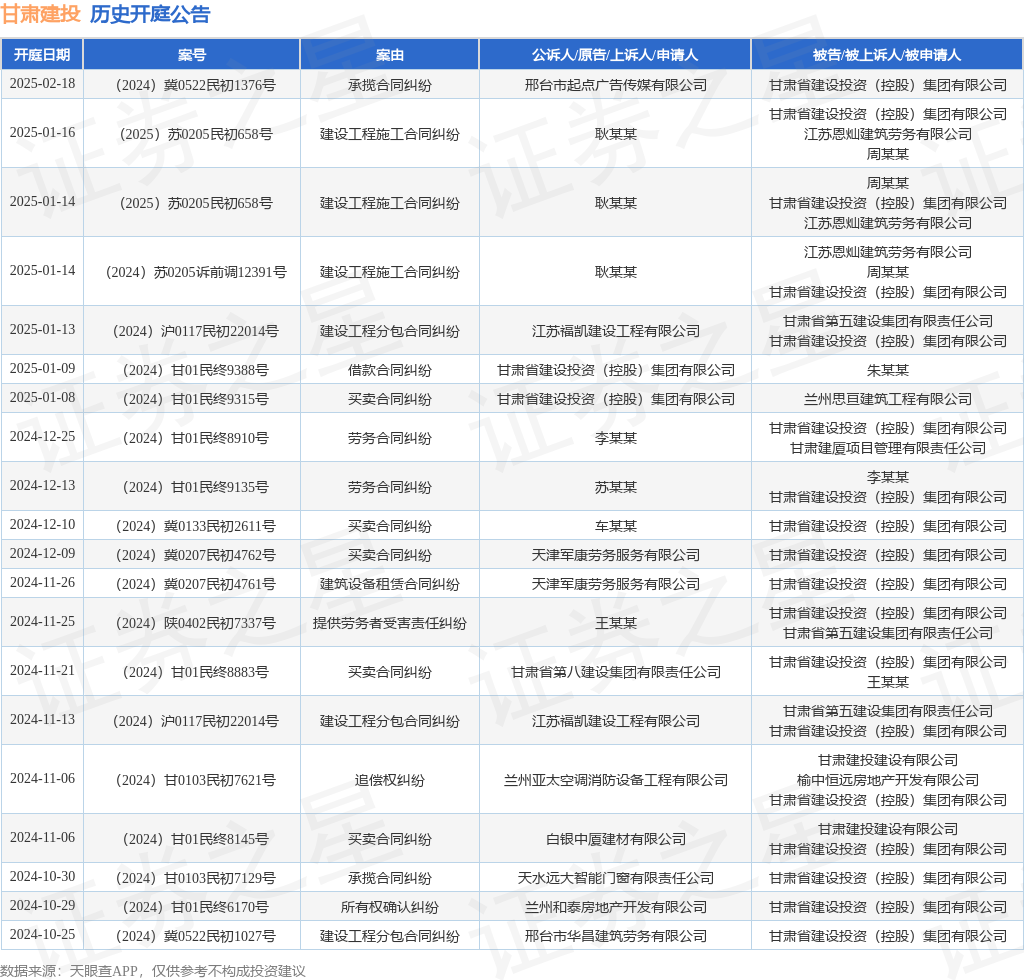
Task: Select case number 陕0402民初7337号
Action: pos(195,624)
